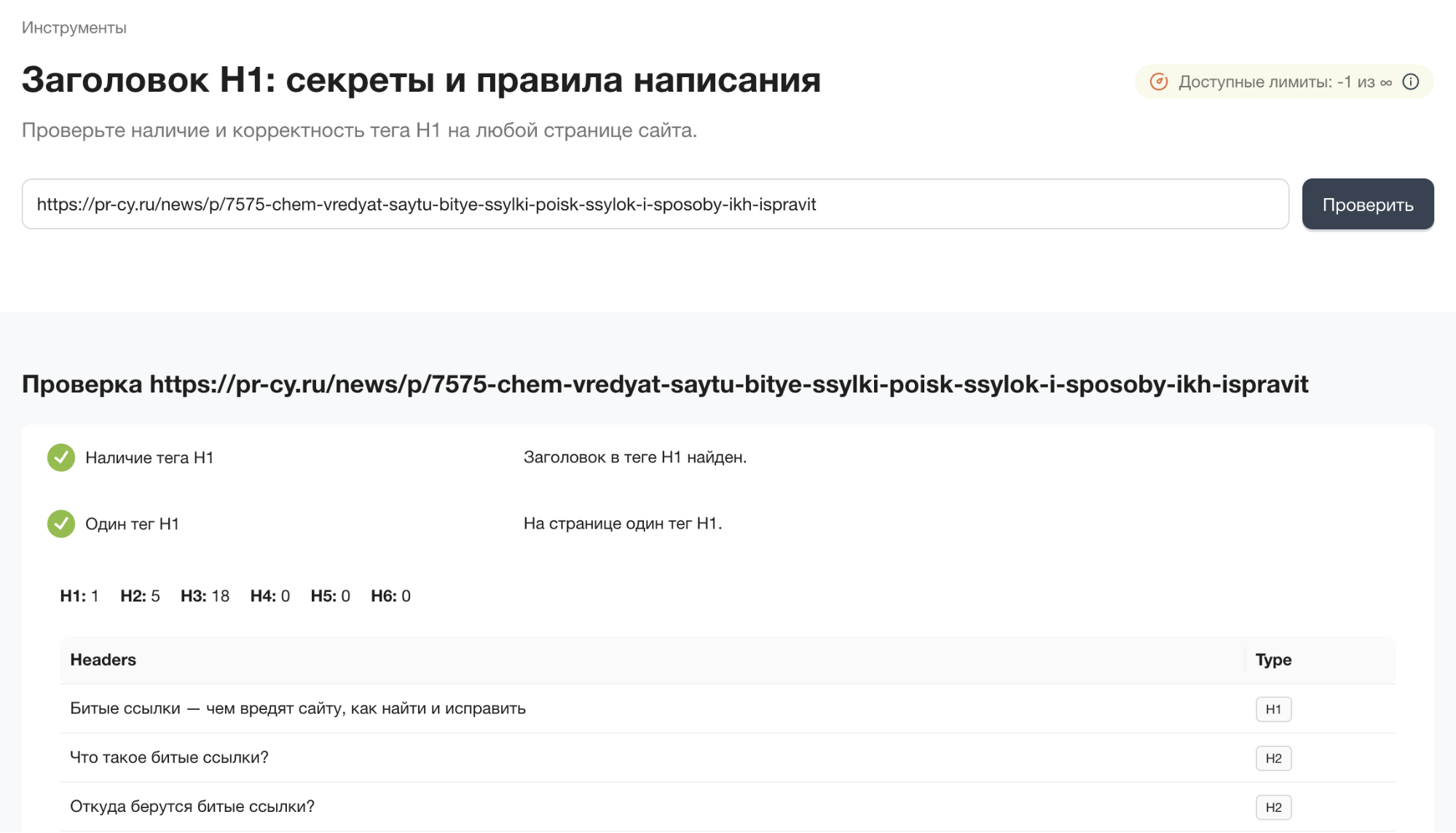Toggle the 'H3: 18' counter filter
Viewport: 1456px width, 833px height.
(x=205, y=596)
